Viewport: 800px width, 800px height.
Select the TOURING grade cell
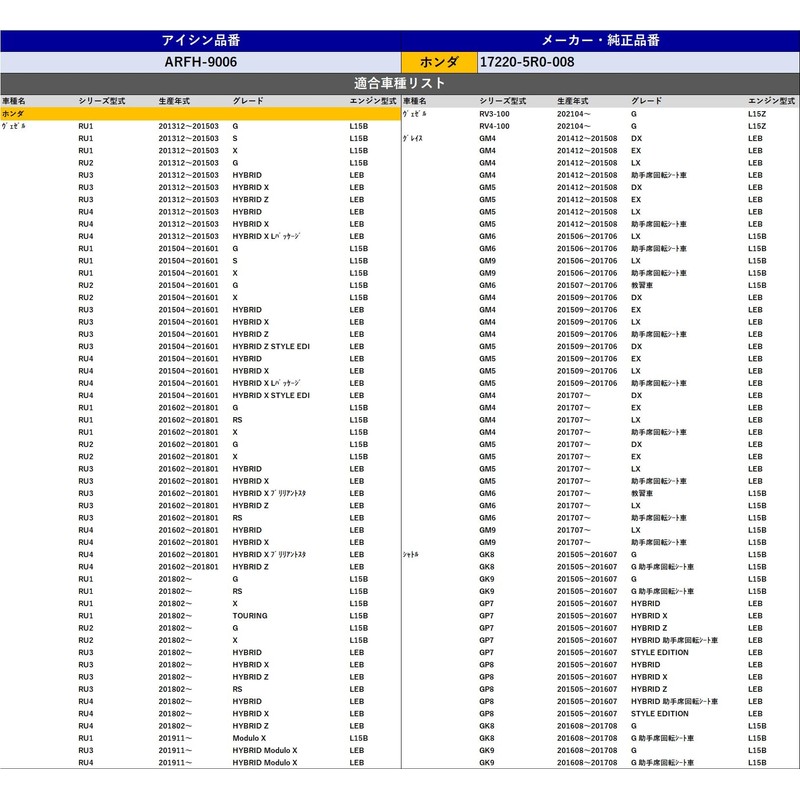(250, 616)
